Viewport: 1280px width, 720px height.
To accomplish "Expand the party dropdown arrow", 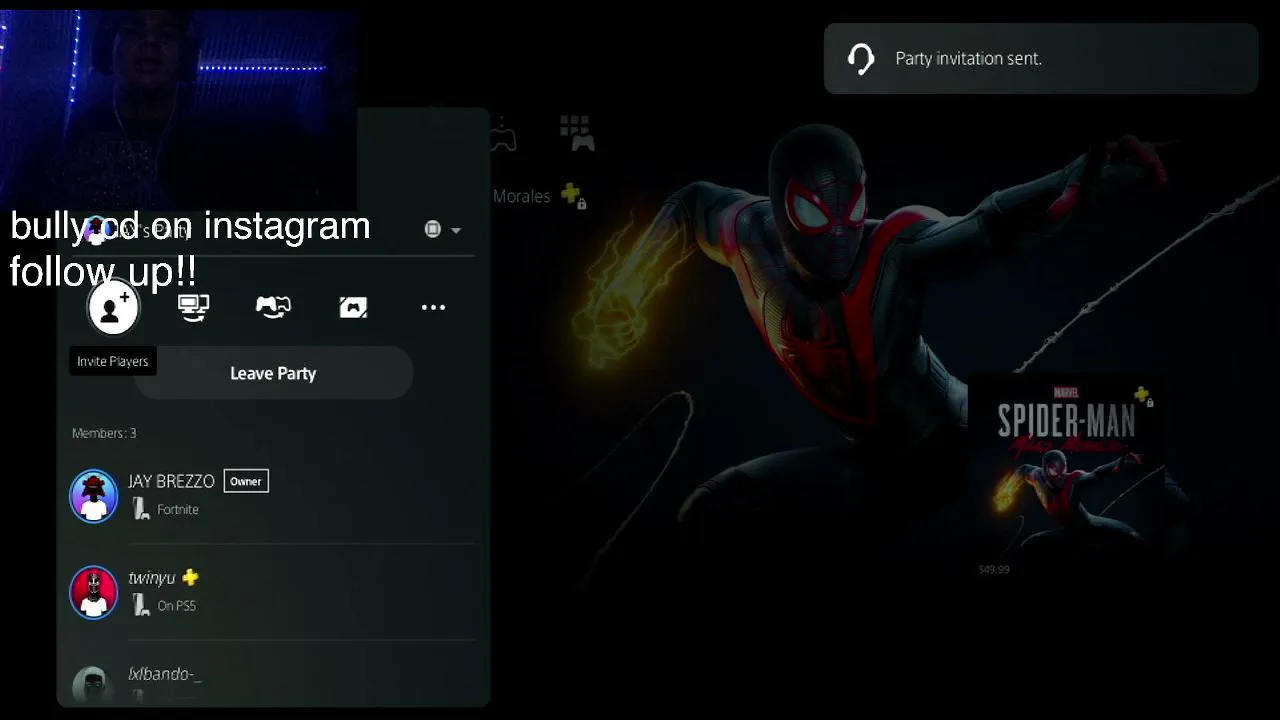I will point(456,230).
